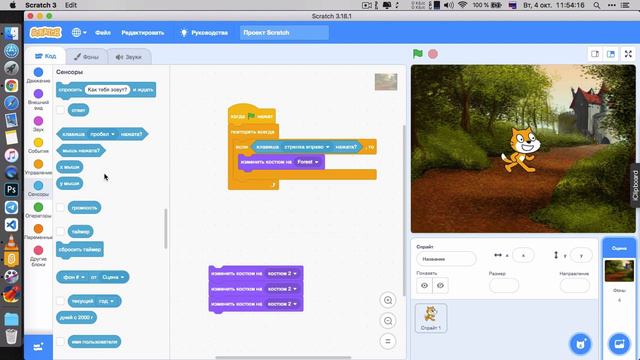
Task: Toggle the current year reporter checkbox
Action: [60, 301]
